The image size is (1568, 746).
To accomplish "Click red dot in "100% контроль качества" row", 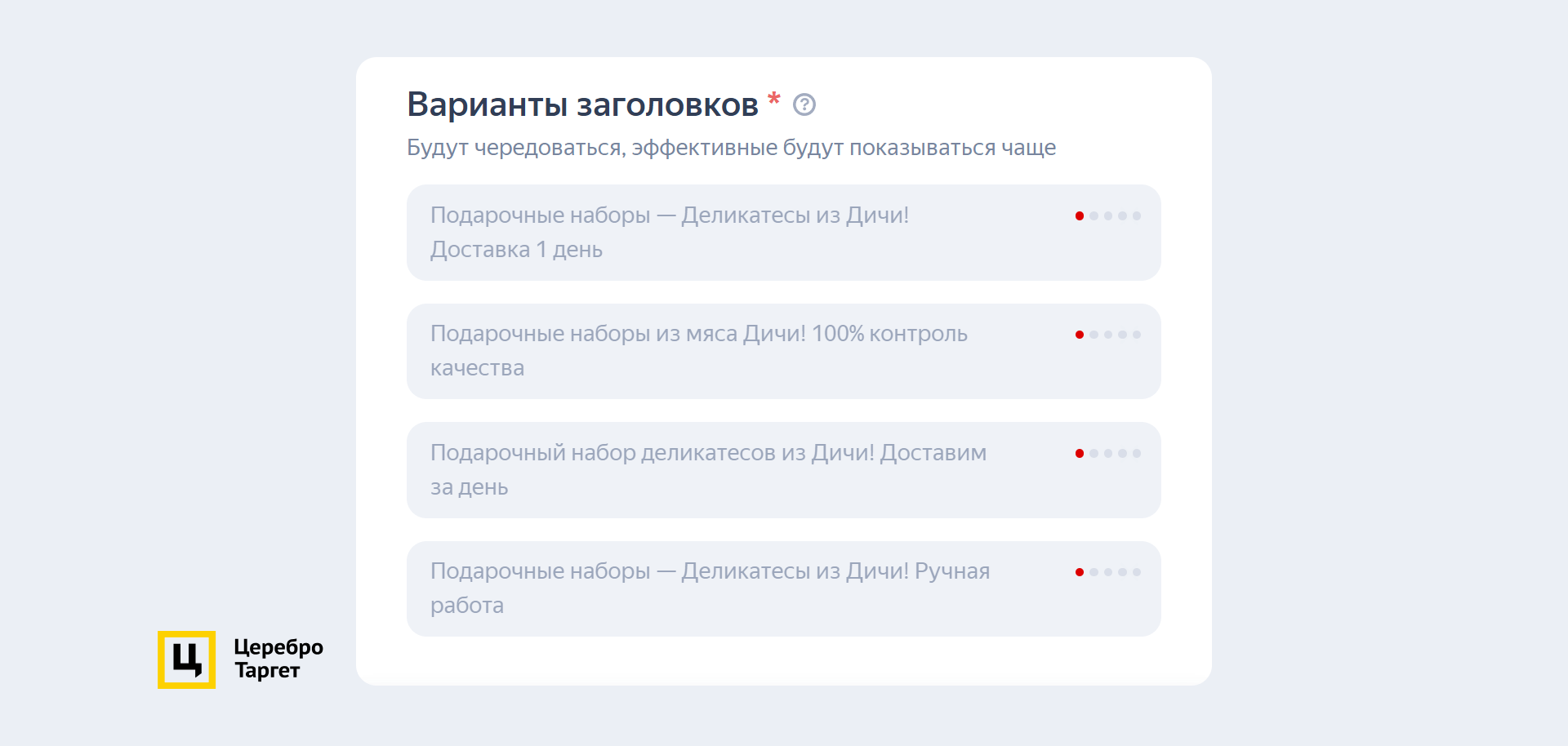I will [x=1080, y=335].
